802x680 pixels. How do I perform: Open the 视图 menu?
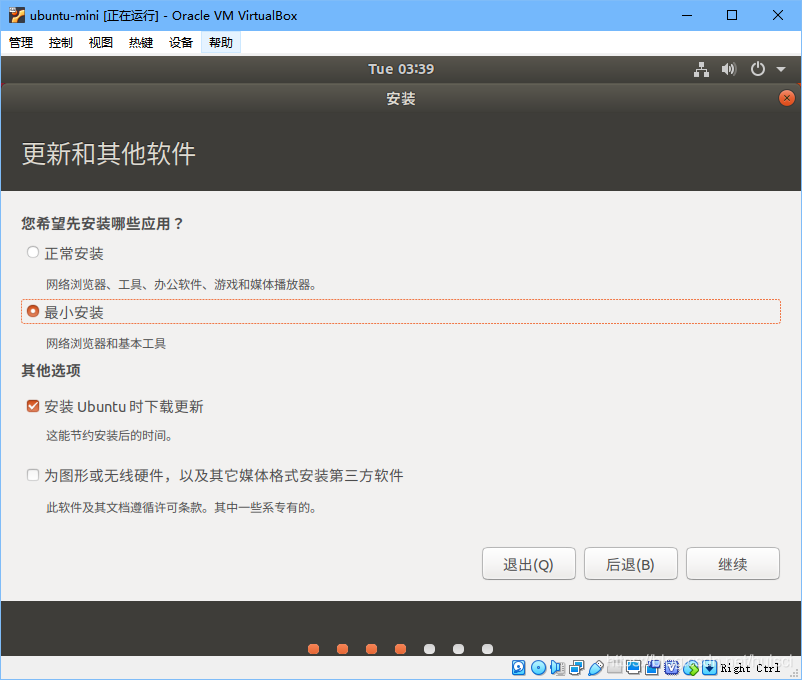[101, 42]
